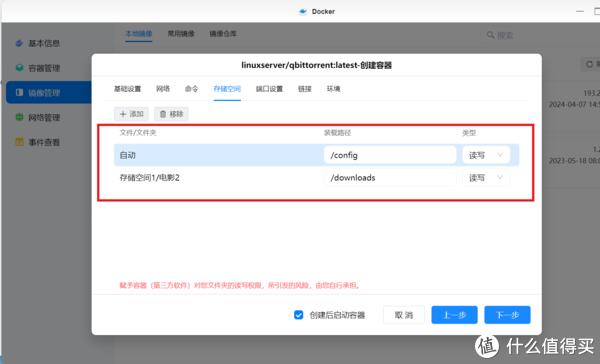Click the Docker whale icon in title bar
Image resolution: width=600 pixels, height=364 pixels.
[303, 11]
